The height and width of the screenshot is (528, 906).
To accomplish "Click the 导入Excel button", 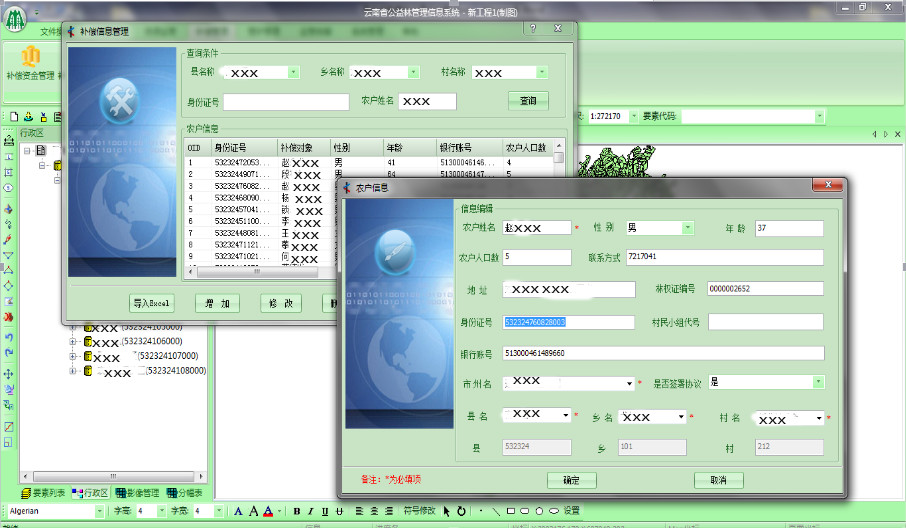I will [x=152, y=303].
